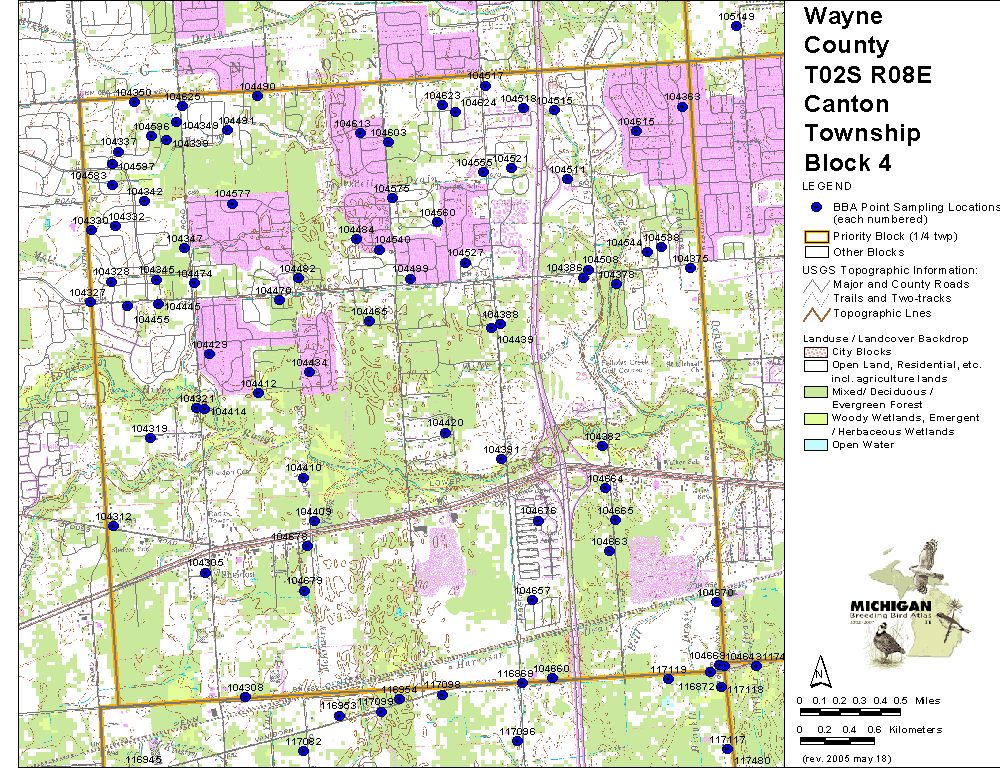Click the Topographic Lines legend symbol

pos(816,313)
